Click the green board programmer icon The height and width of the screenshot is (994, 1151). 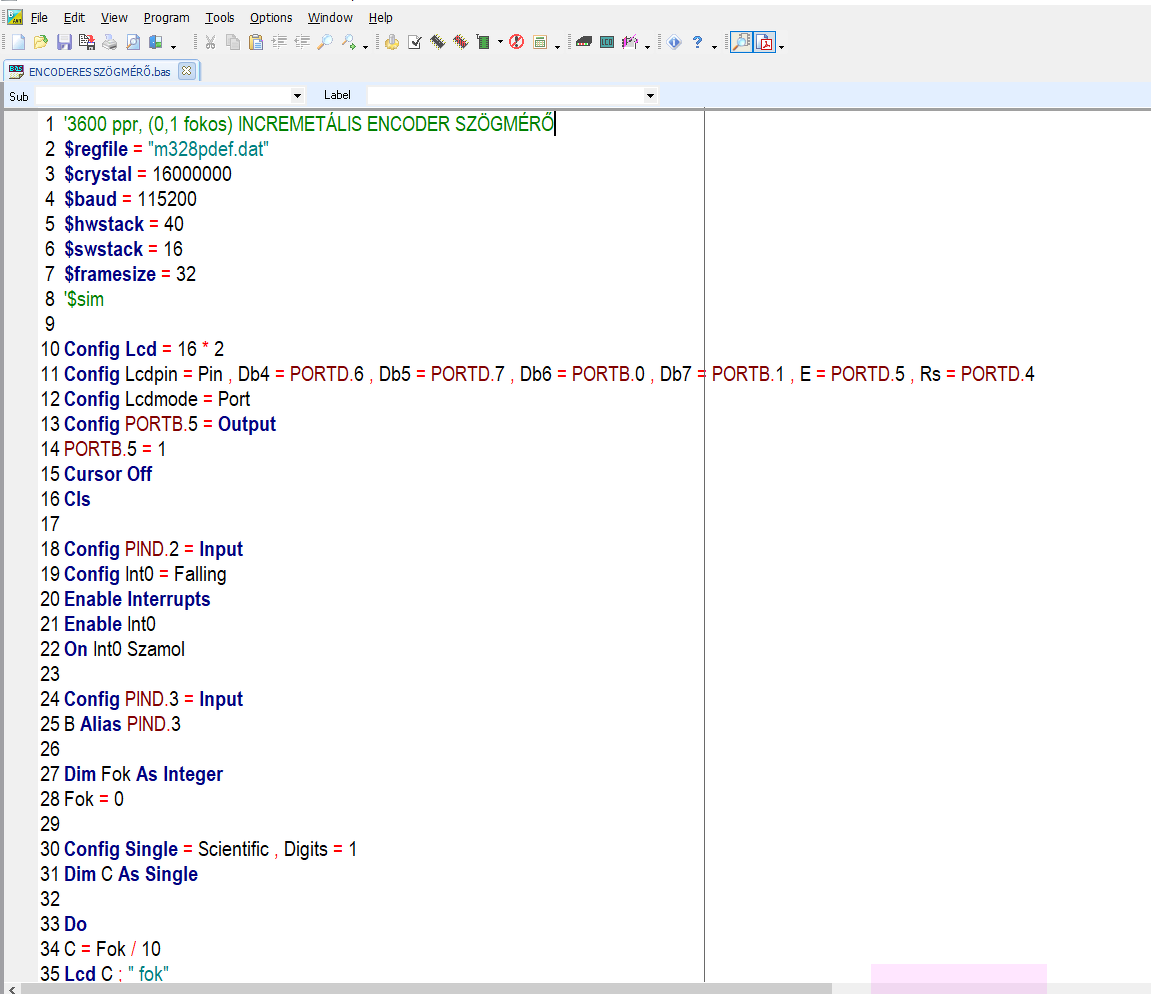[x=483, y=43]
